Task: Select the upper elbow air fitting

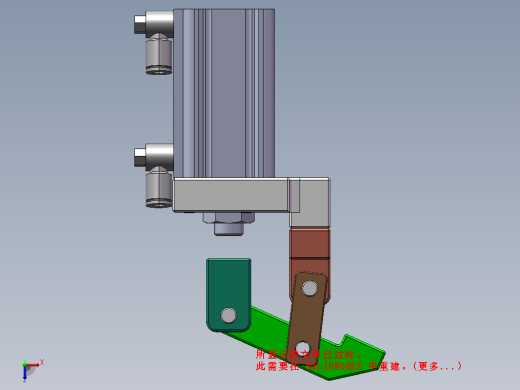Action: 154,42
